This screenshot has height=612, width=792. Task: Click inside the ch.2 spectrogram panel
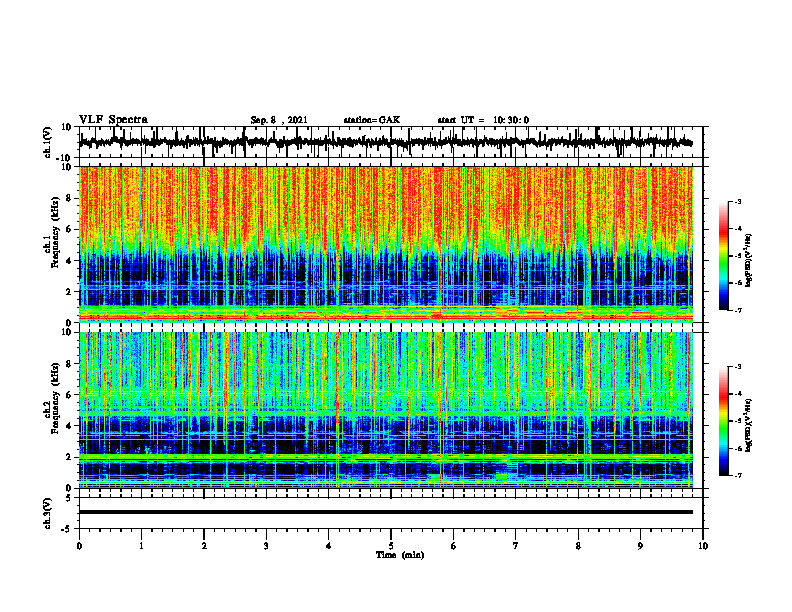click(385, 410)
